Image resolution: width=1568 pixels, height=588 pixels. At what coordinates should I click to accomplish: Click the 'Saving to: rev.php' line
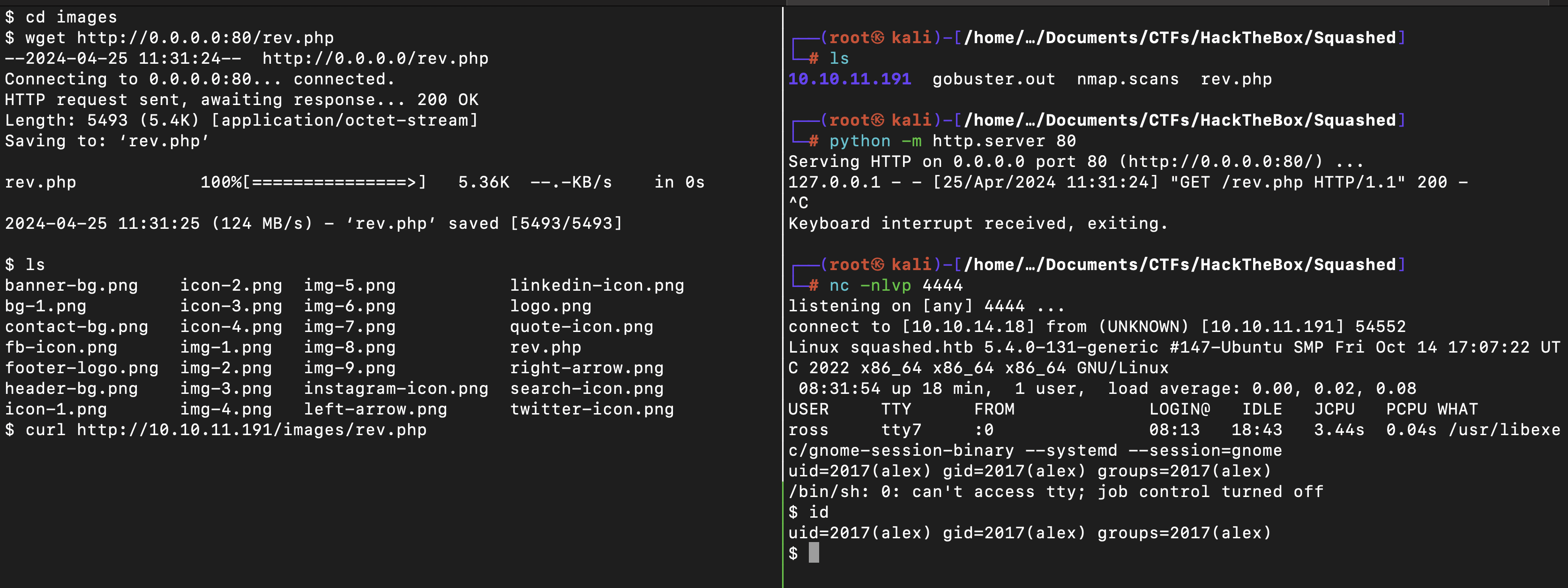(x=107, y=141)
